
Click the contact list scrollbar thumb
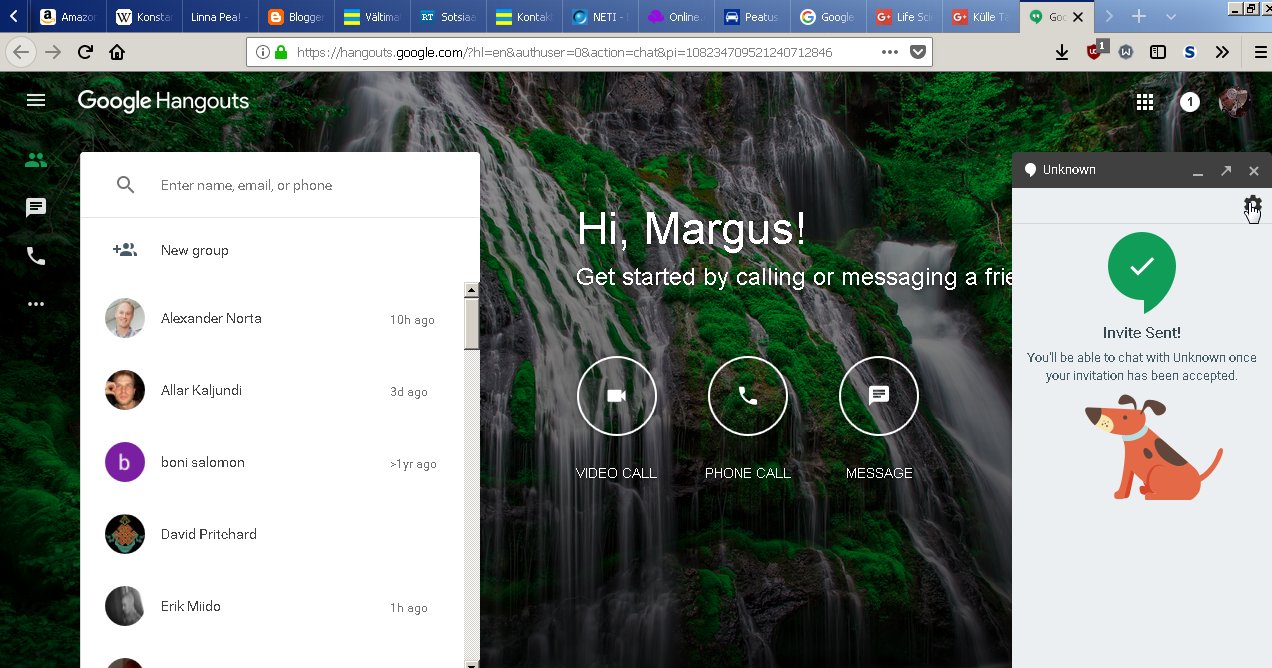472,324
